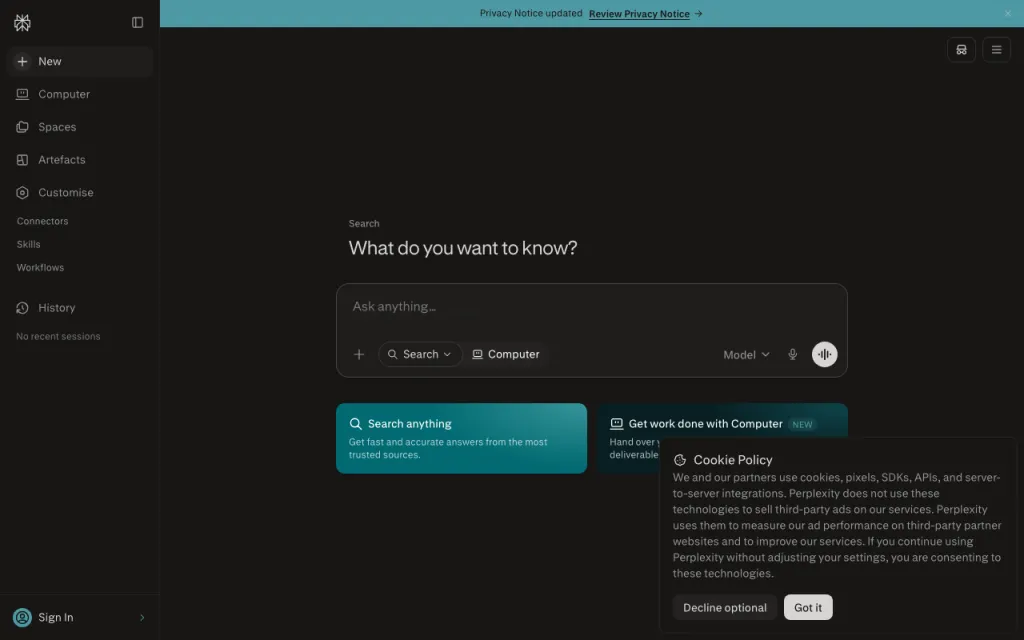The width and height of the screenshot is (1024, 640).
Task: Click the Computer monitor icon in the sidebar
Action: [x=22, y=94]
